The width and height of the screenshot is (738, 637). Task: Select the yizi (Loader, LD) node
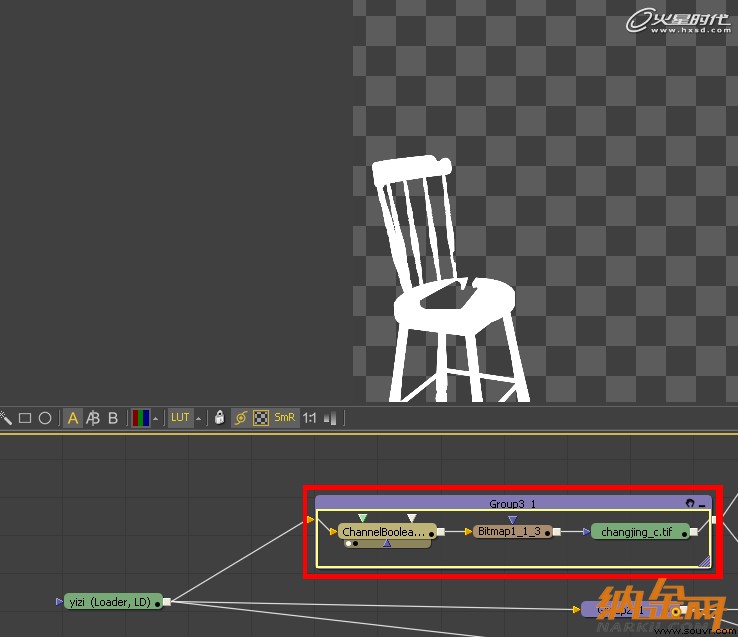(113, 602)
